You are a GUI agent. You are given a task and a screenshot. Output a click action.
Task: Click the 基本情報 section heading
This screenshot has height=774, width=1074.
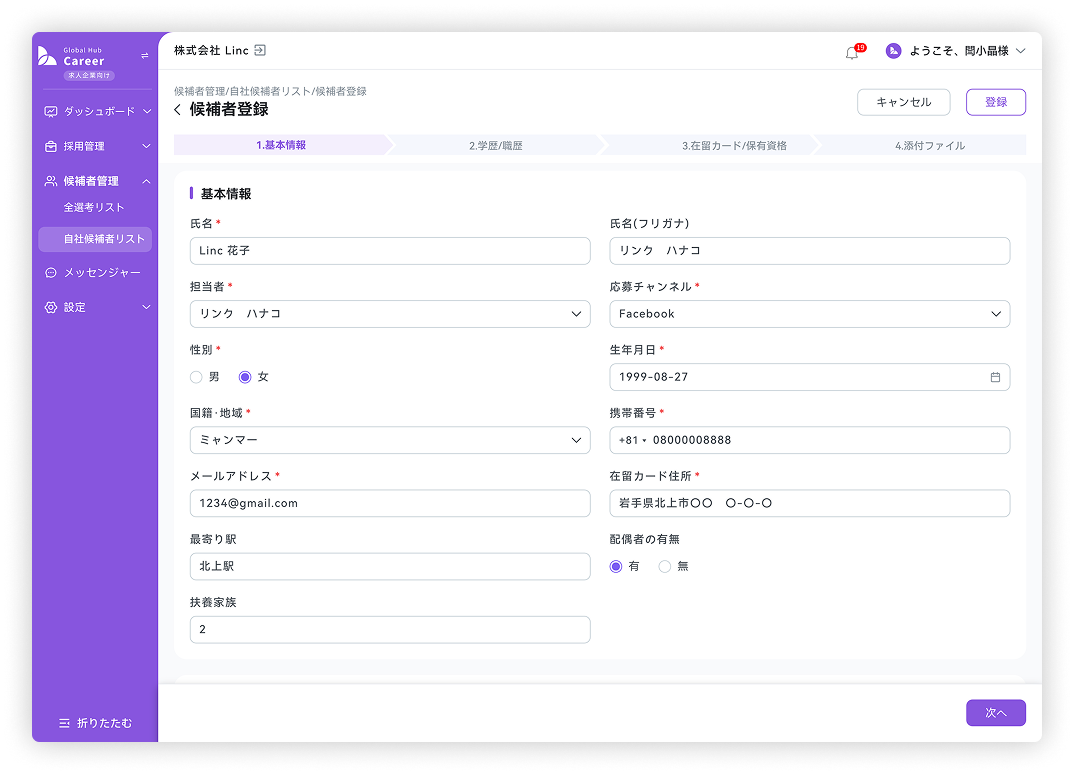coord(225,194)
